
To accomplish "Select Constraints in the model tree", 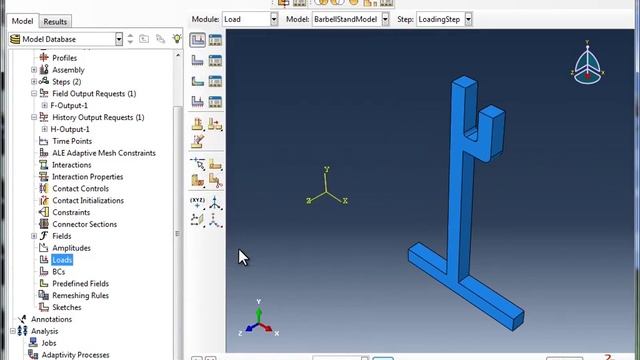I will coord(71,212).
